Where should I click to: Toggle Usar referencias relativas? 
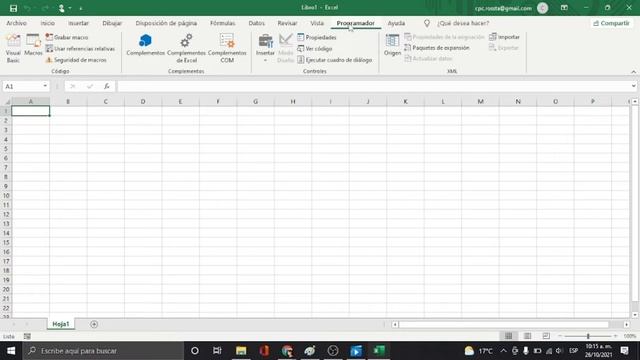80,49
